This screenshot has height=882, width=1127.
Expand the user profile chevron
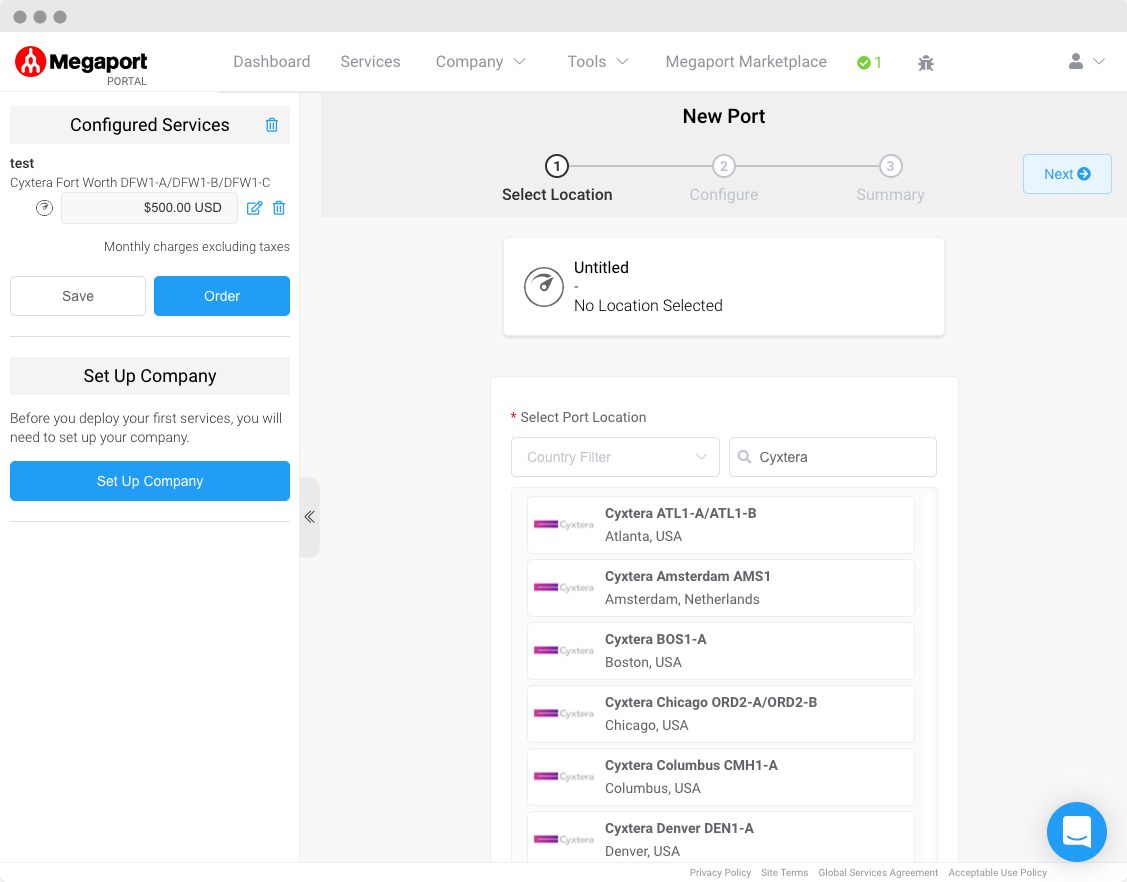(x=1099, y=61)
